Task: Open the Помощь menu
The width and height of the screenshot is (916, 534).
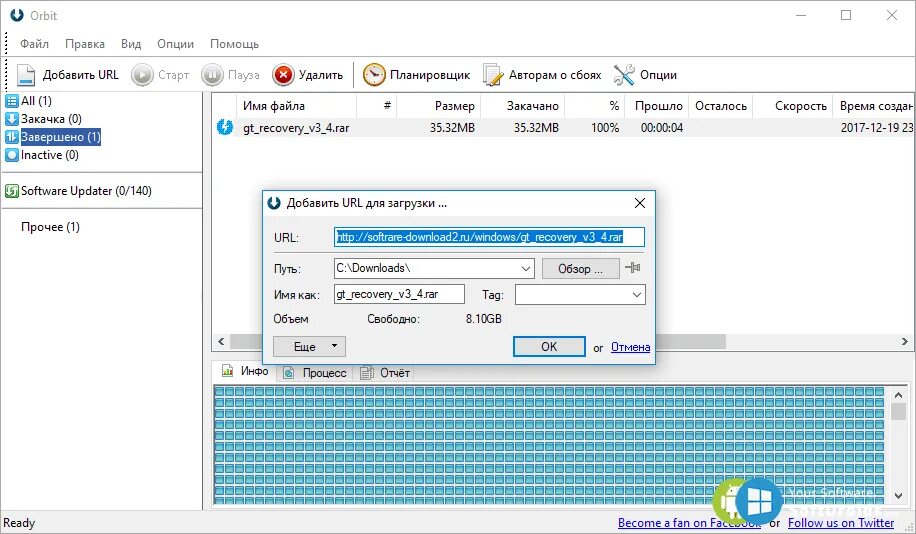Action: 234,44
